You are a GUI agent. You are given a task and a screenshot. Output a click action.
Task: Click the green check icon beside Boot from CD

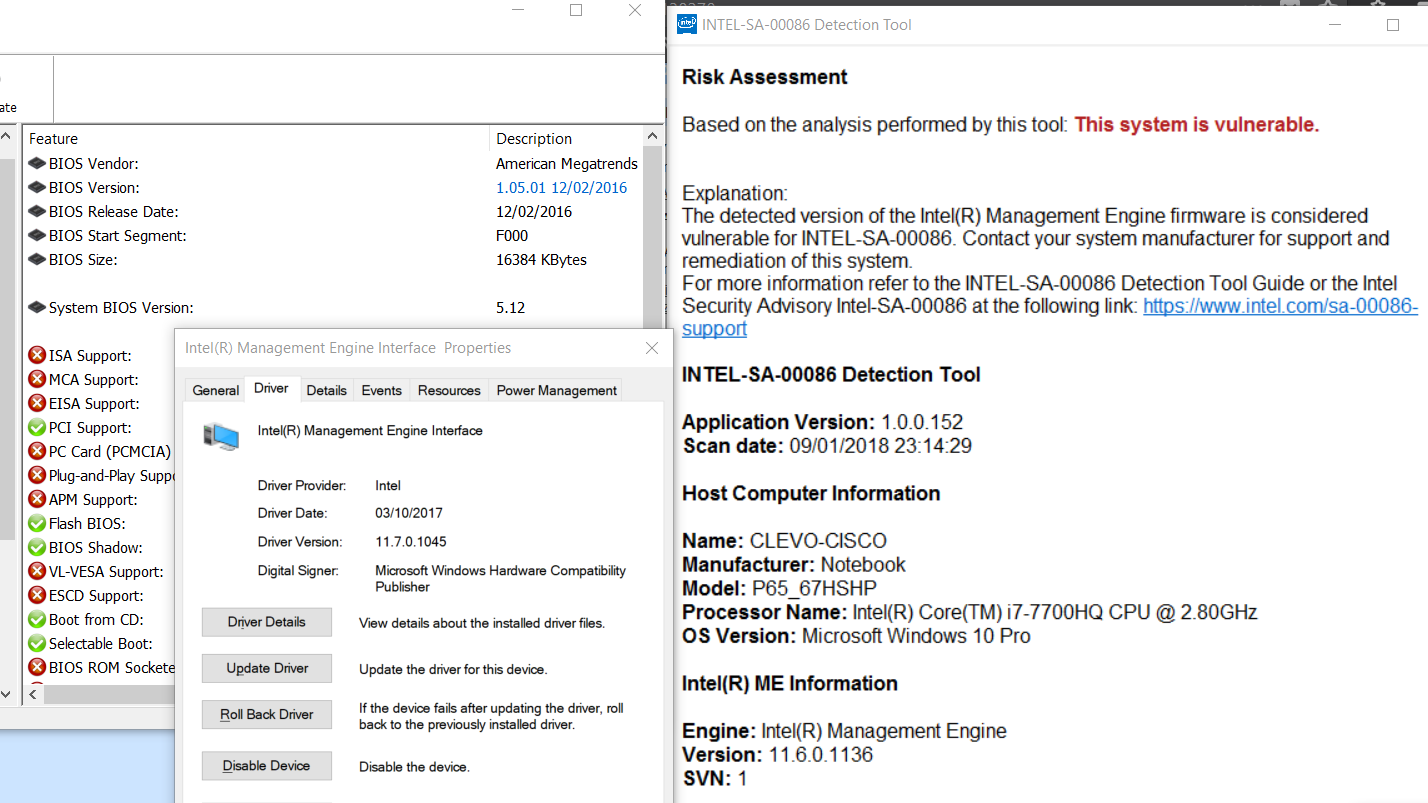tap(37, 620)
